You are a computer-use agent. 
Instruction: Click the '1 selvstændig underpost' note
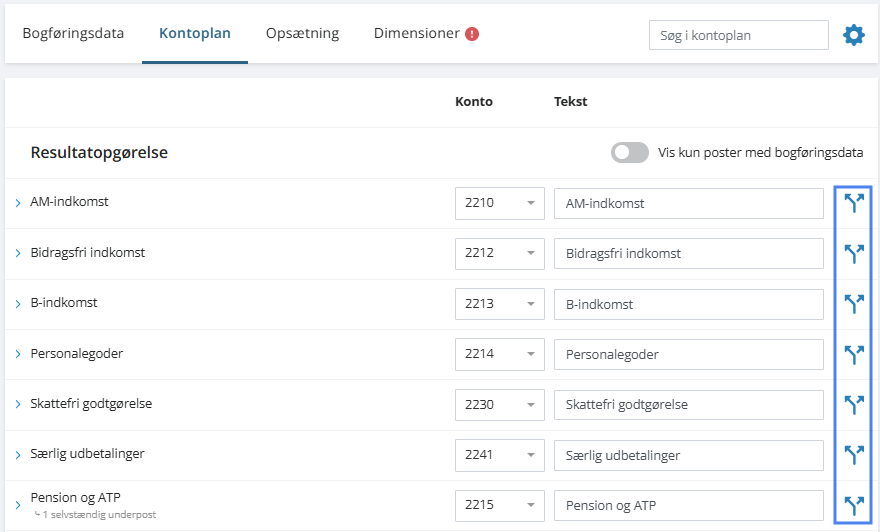tap(99, 515)
